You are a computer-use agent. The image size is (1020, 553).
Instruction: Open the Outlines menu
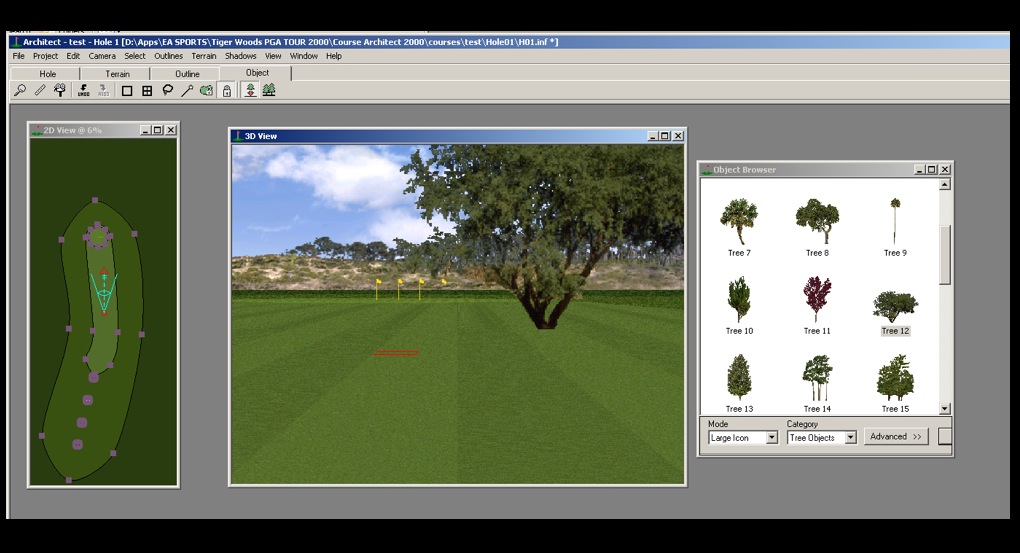[168, 56]
